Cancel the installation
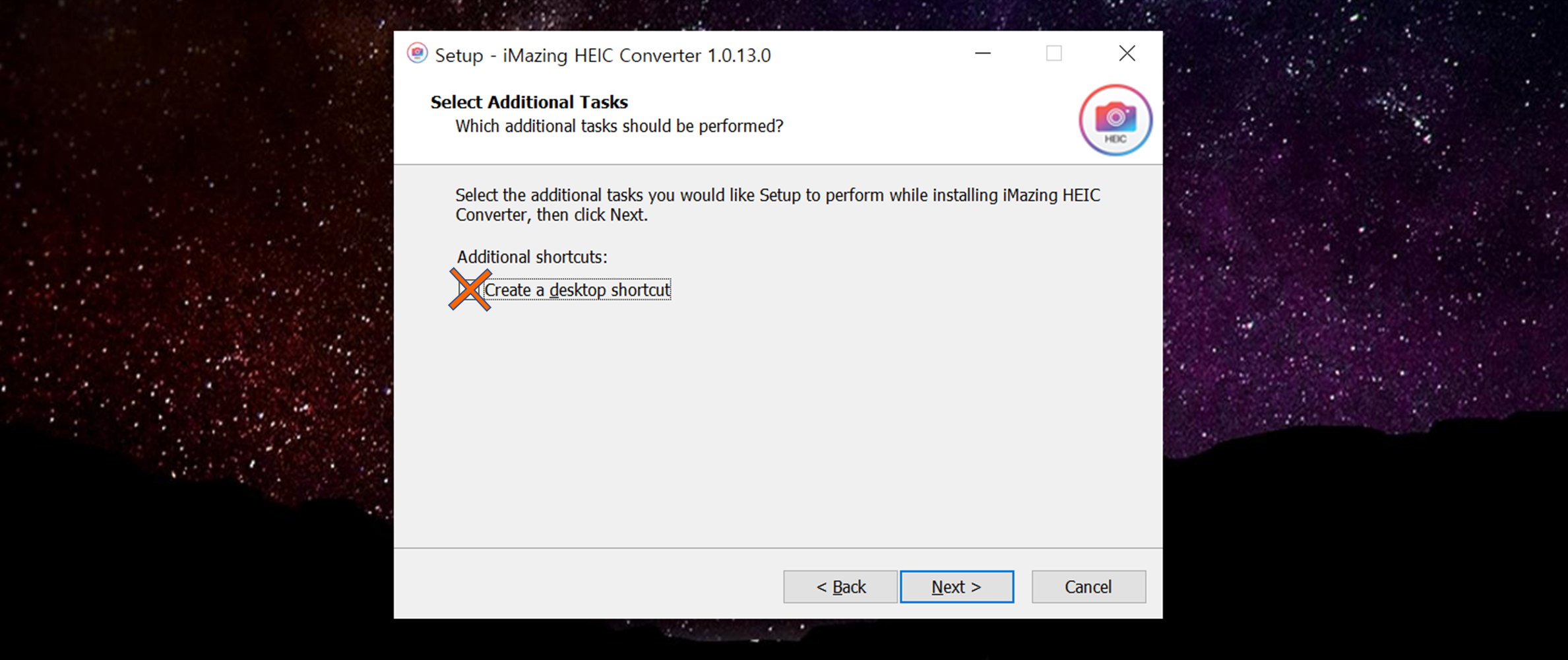Screen dimensions: 1568x660 coord(1088,587)
